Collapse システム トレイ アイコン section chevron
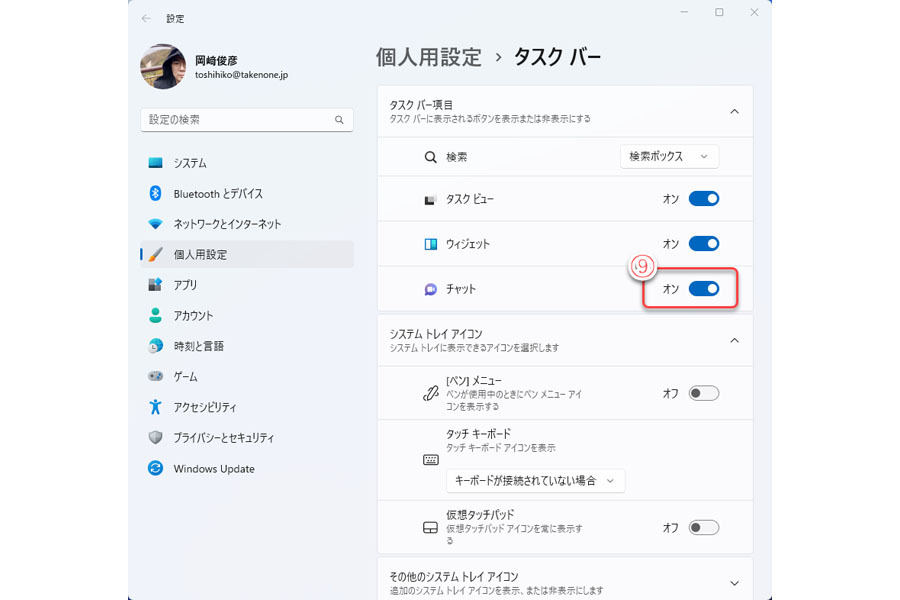The width and height of the screenshot is (900, 600). (x=734, y=340)
